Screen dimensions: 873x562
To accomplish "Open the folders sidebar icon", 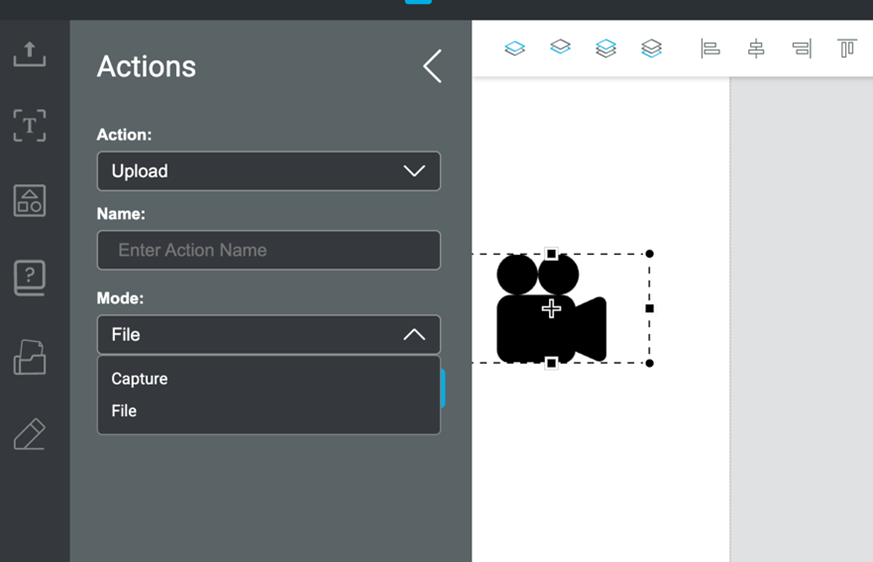I will tap(30, 356).
